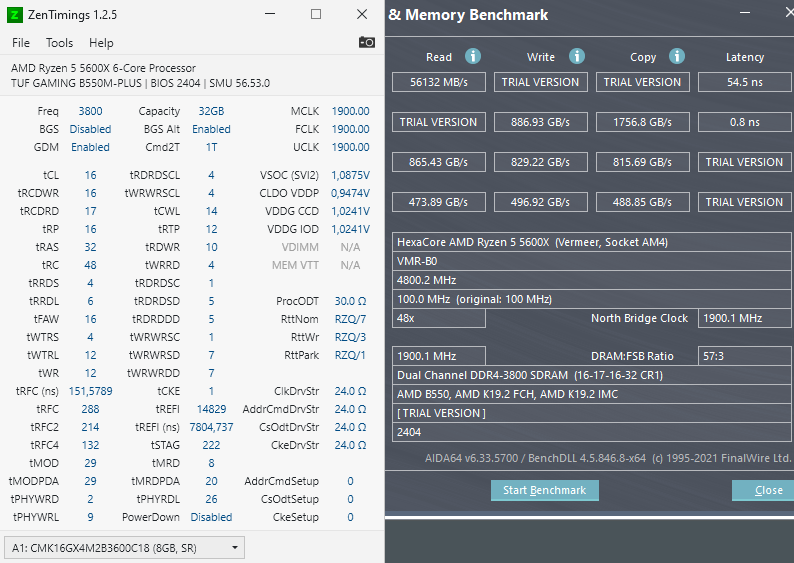
Task: Expand the A1 memory module dropdown
Action: coord(125,548)
